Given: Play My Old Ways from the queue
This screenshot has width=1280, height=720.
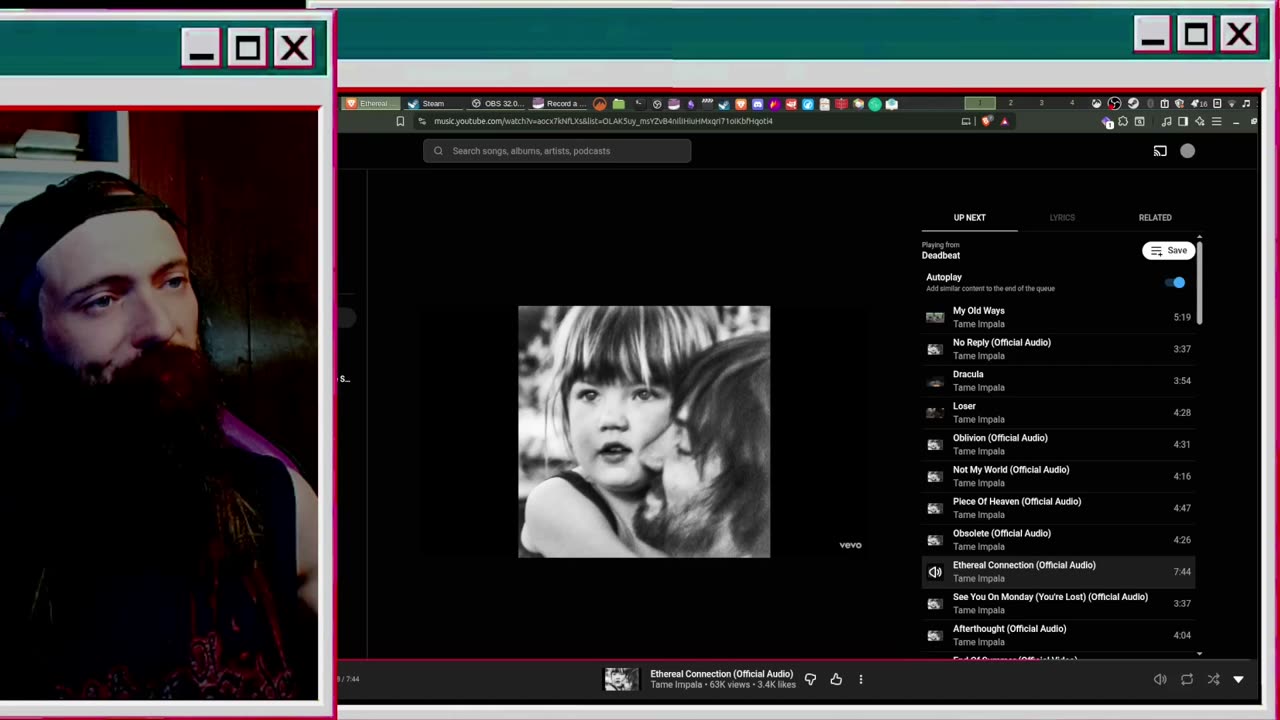Looking at the screenshot, I should tap(1058, 317).
